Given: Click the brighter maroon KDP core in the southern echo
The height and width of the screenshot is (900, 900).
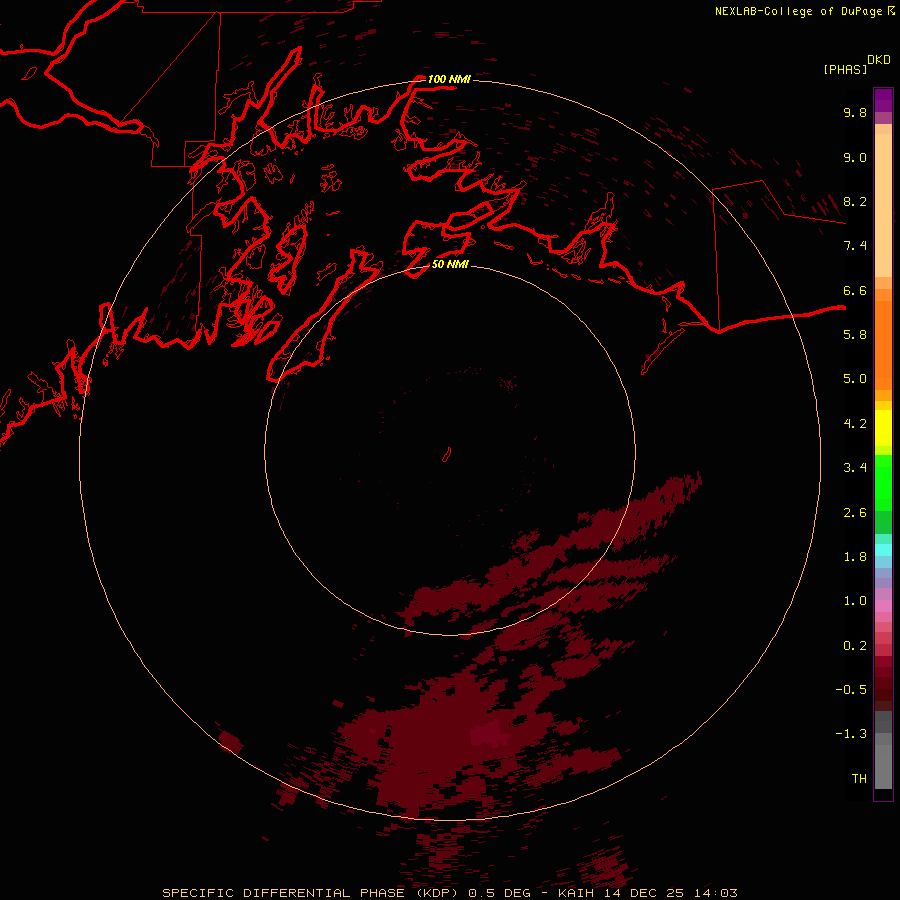Looking at the screenshot, I should click(x=490, y=735).
